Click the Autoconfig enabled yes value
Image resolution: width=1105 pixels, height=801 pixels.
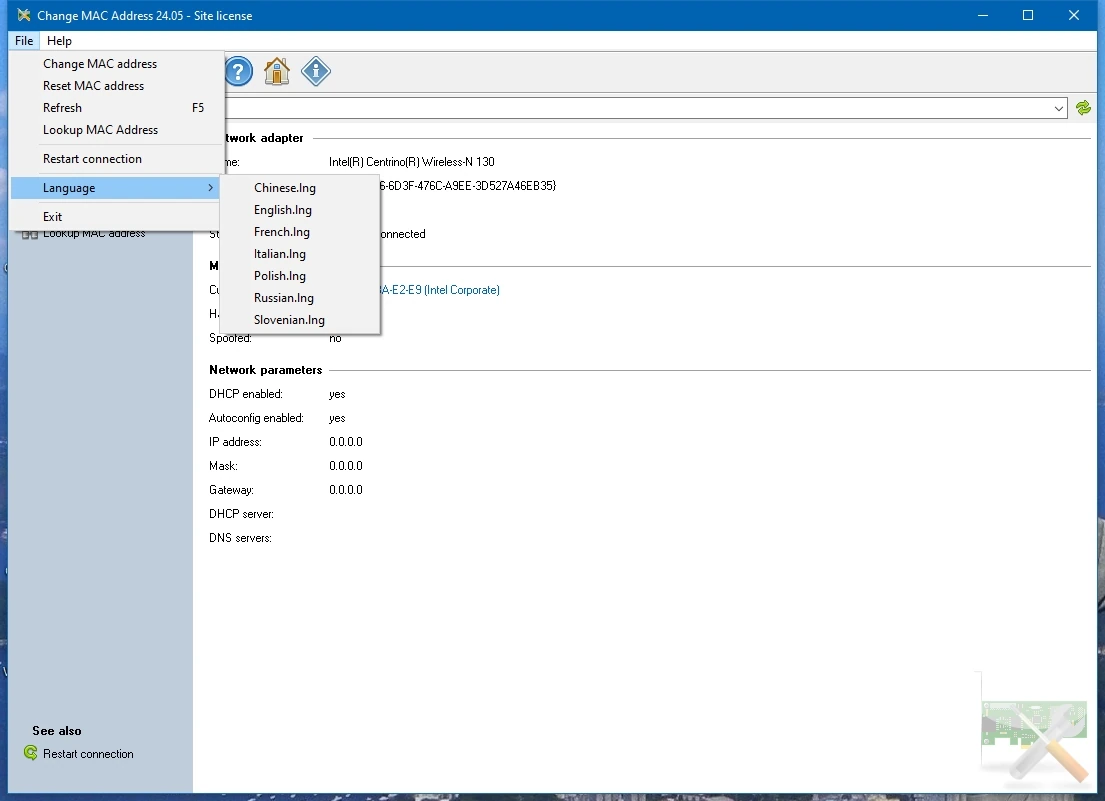click(x=337, y=418)
